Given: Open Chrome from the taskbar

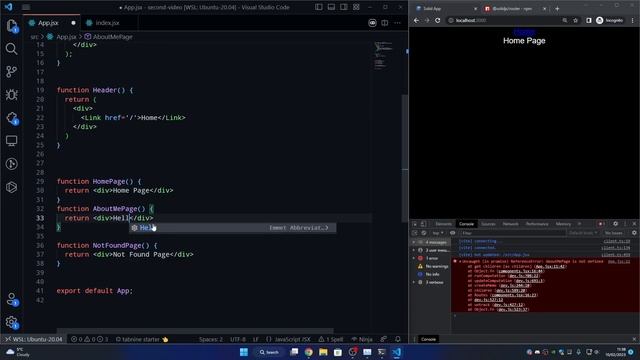Looking at the screenshot, I should coord(309,352).
